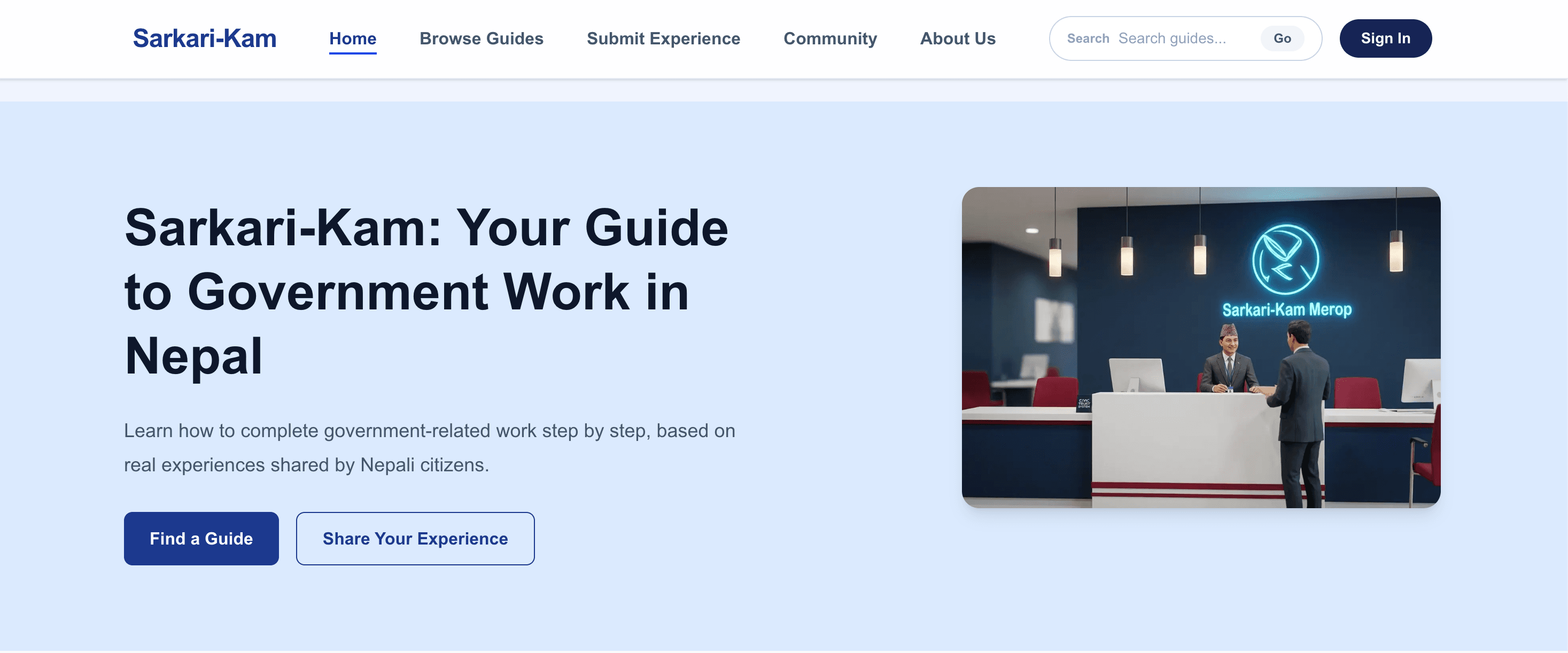
Task: Click the Sarkari-Kam logo in header
Action: 205,38
